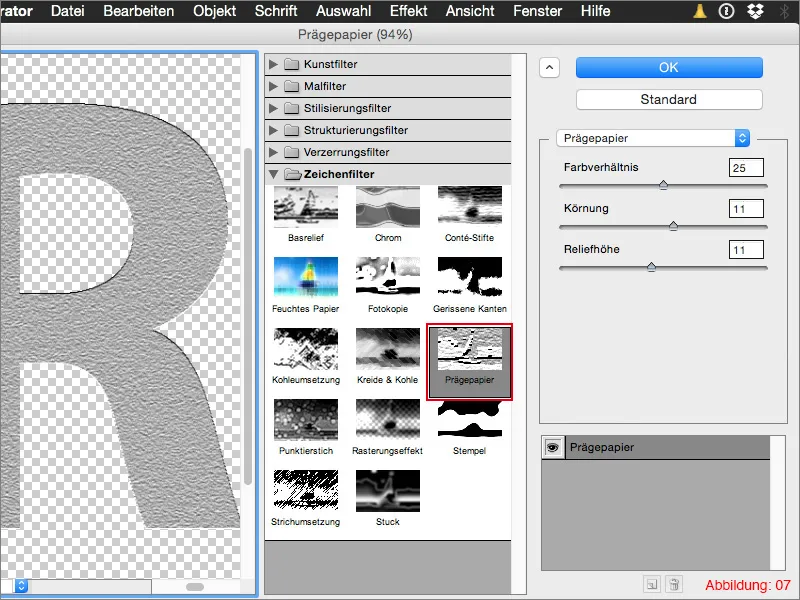Screen dimensions: 800x600
Task: Click the new effect layer icon
Action: coord(652,584)
